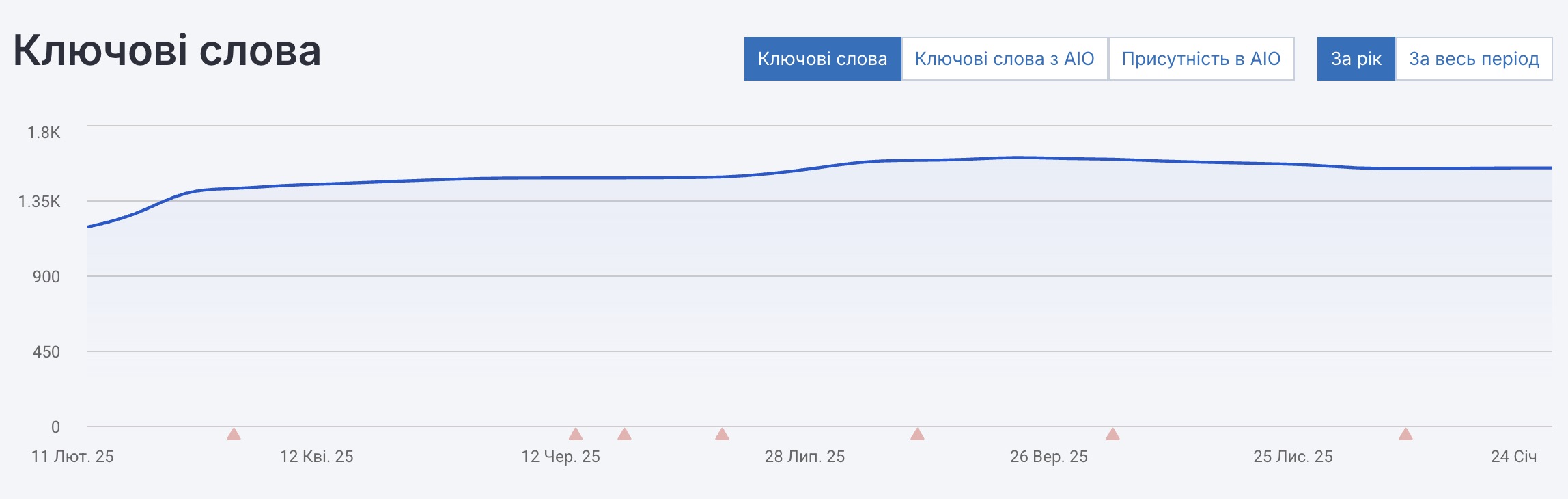Switch to the Ключові слова tab
This screenshot has width=1568, height=499.
click(822, 59)
